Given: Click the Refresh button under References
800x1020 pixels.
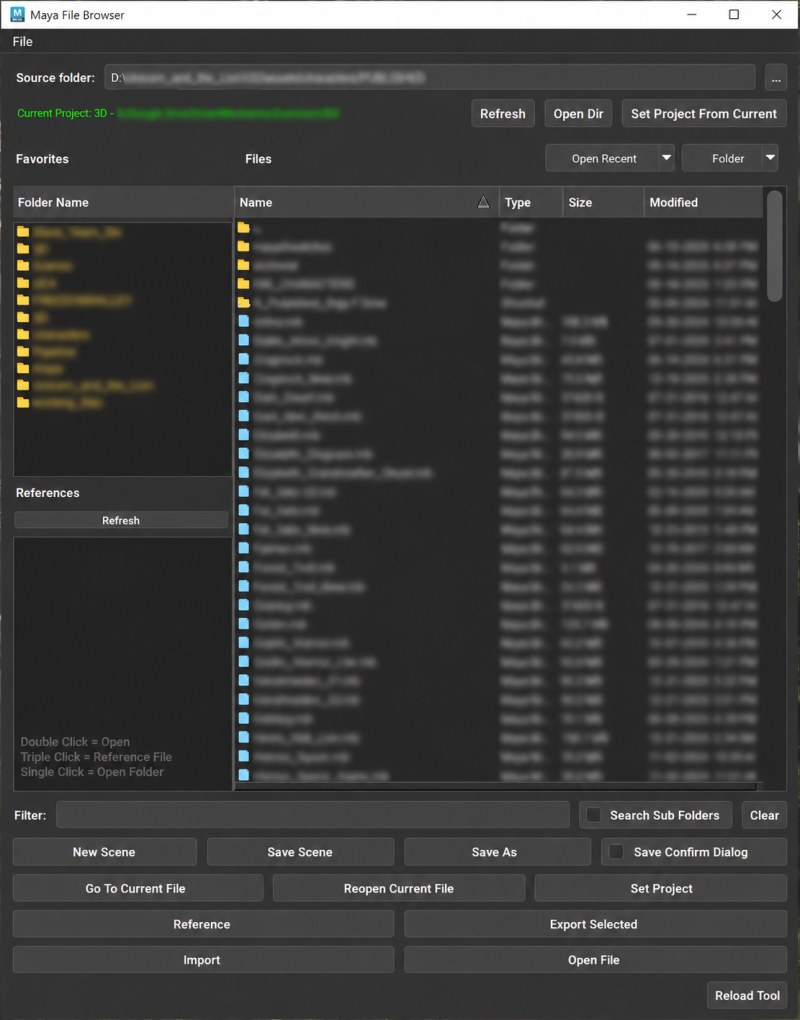Looking at the screenshot, I should 121,520.
